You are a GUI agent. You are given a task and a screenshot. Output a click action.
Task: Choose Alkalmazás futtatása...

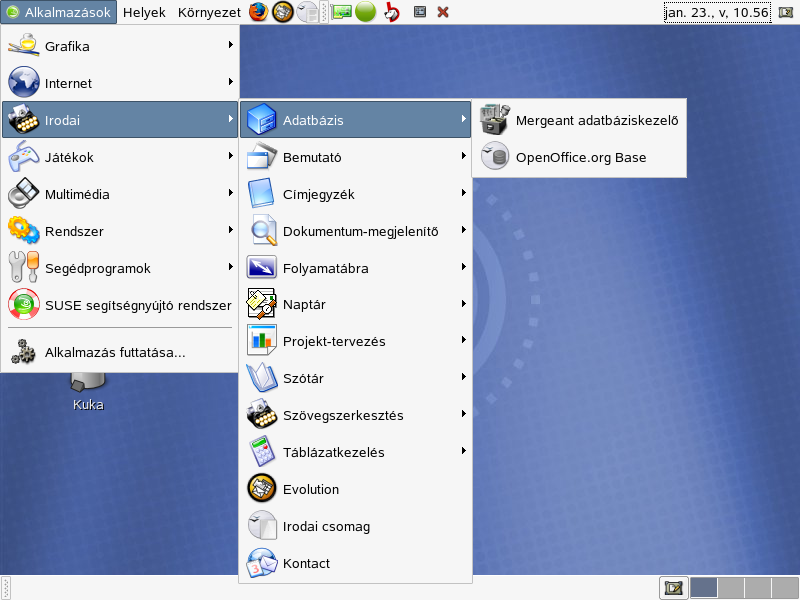tap(120, 352)
